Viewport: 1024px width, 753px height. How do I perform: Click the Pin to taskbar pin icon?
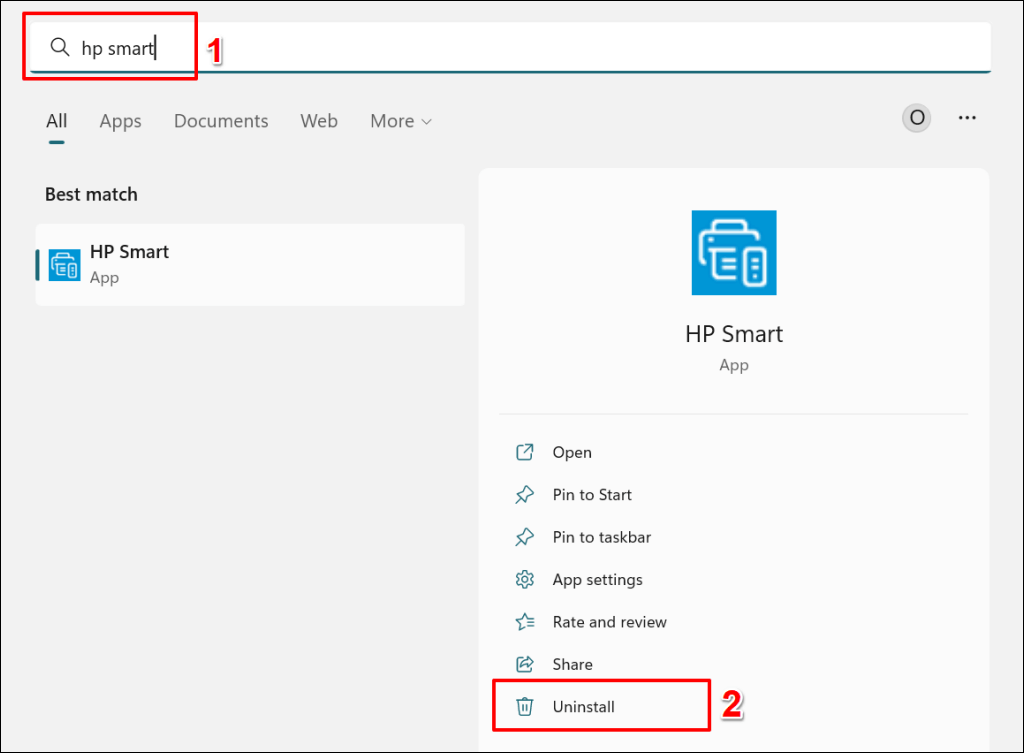coord(524,537)
